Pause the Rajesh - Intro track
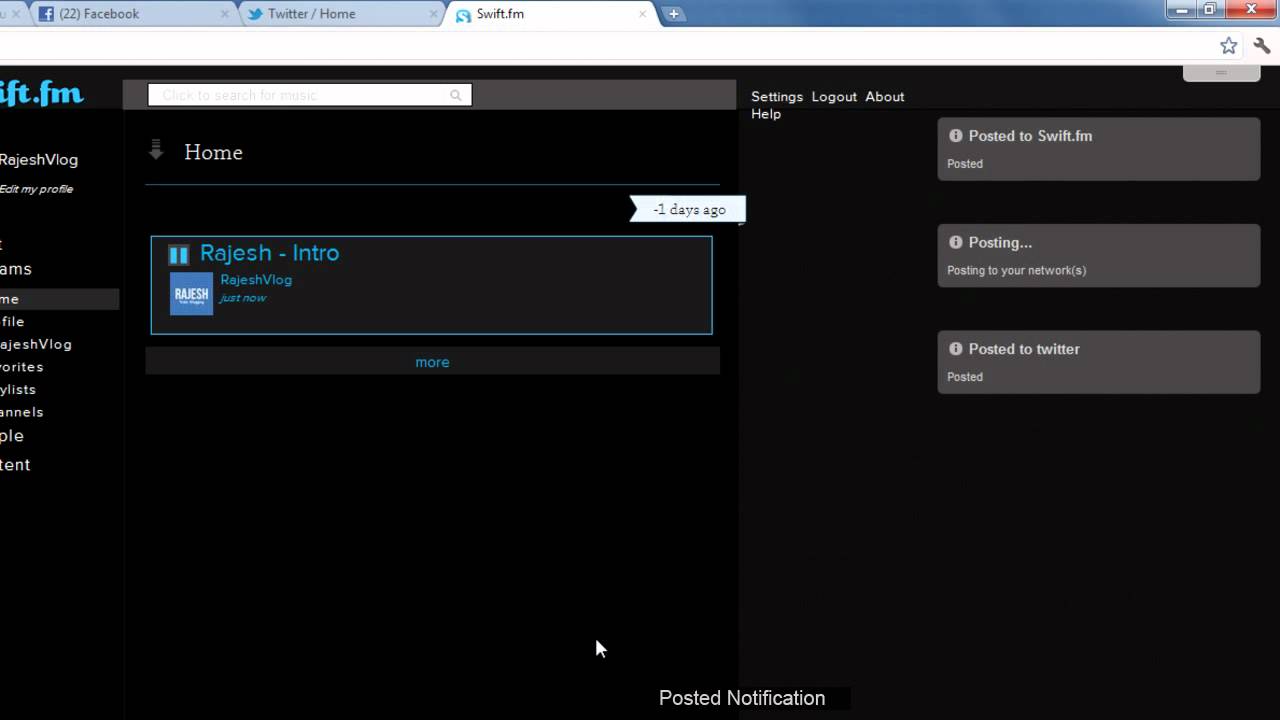Viewport: 1280px width, 720px height. pos(179,254)
